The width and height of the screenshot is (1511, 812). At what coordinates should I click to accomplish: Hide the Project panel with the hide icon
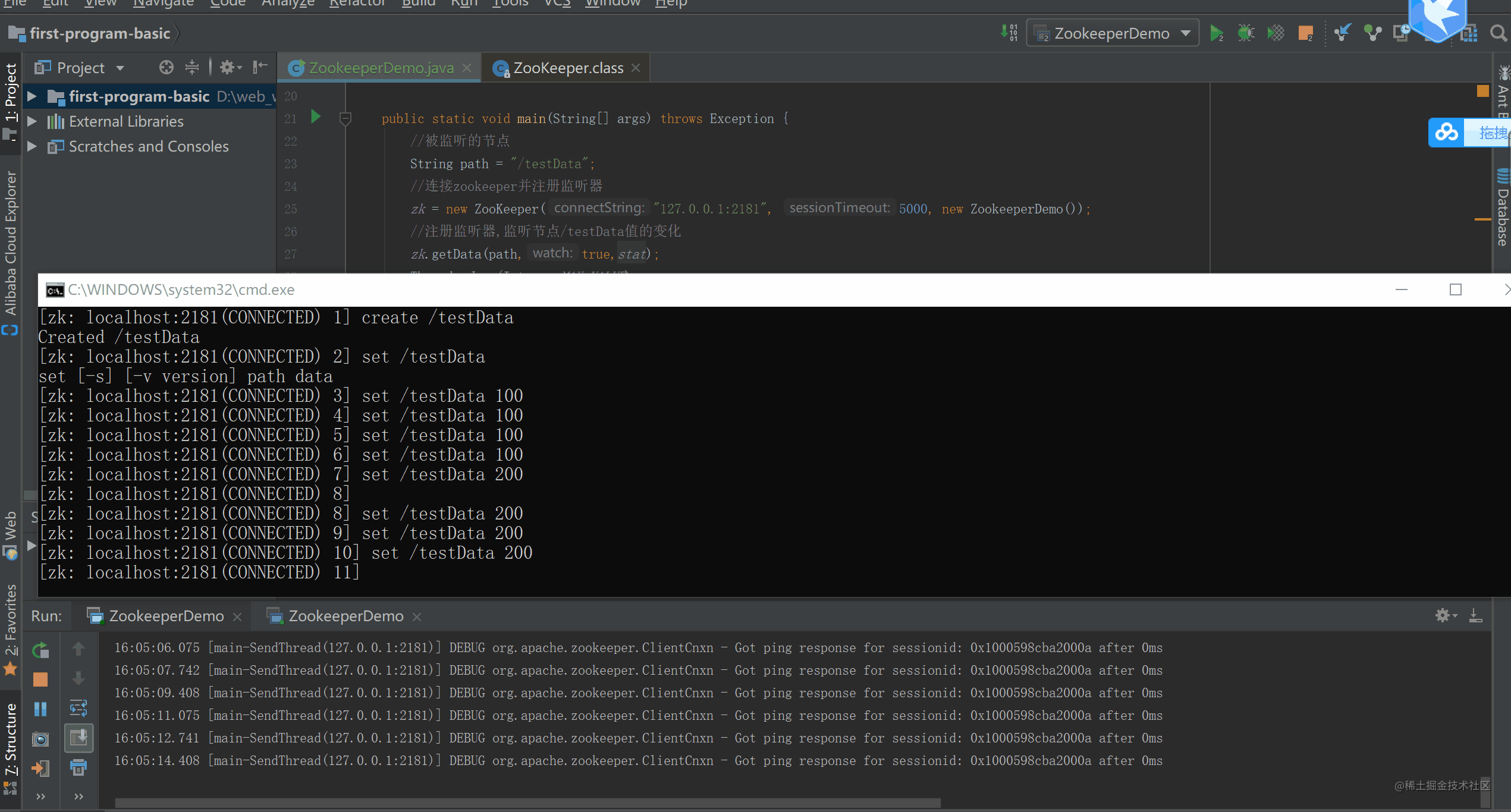pyautogui.click(x=260, y=67)
